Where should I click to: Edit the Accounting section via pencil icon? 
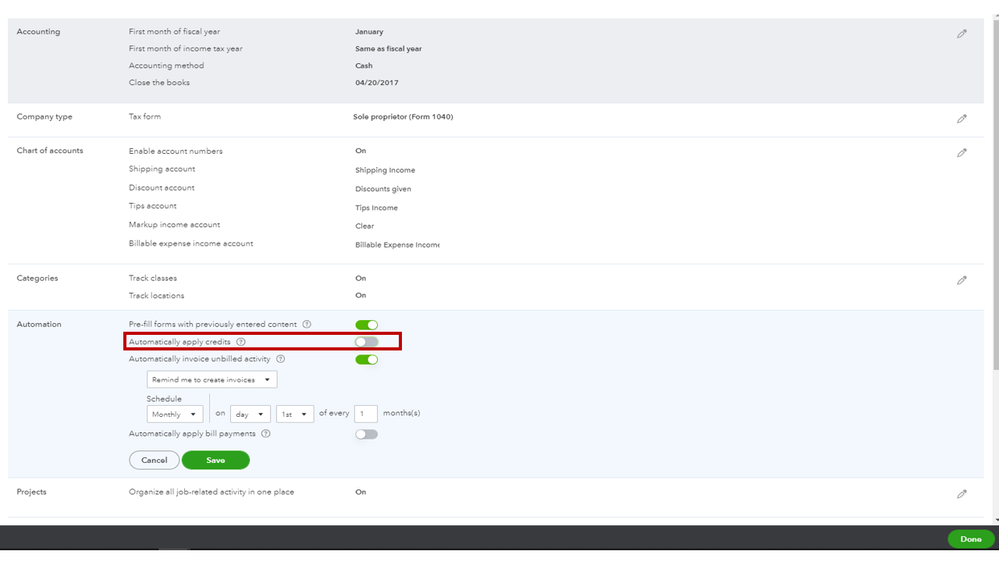coord(962,34)
